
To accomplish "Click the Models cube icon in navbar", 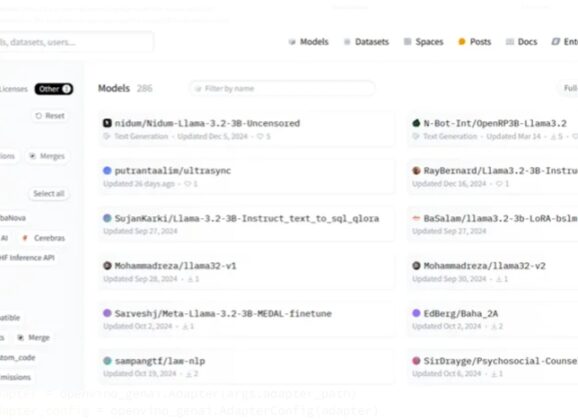I will pyautogui.click(x=292, y=42).
